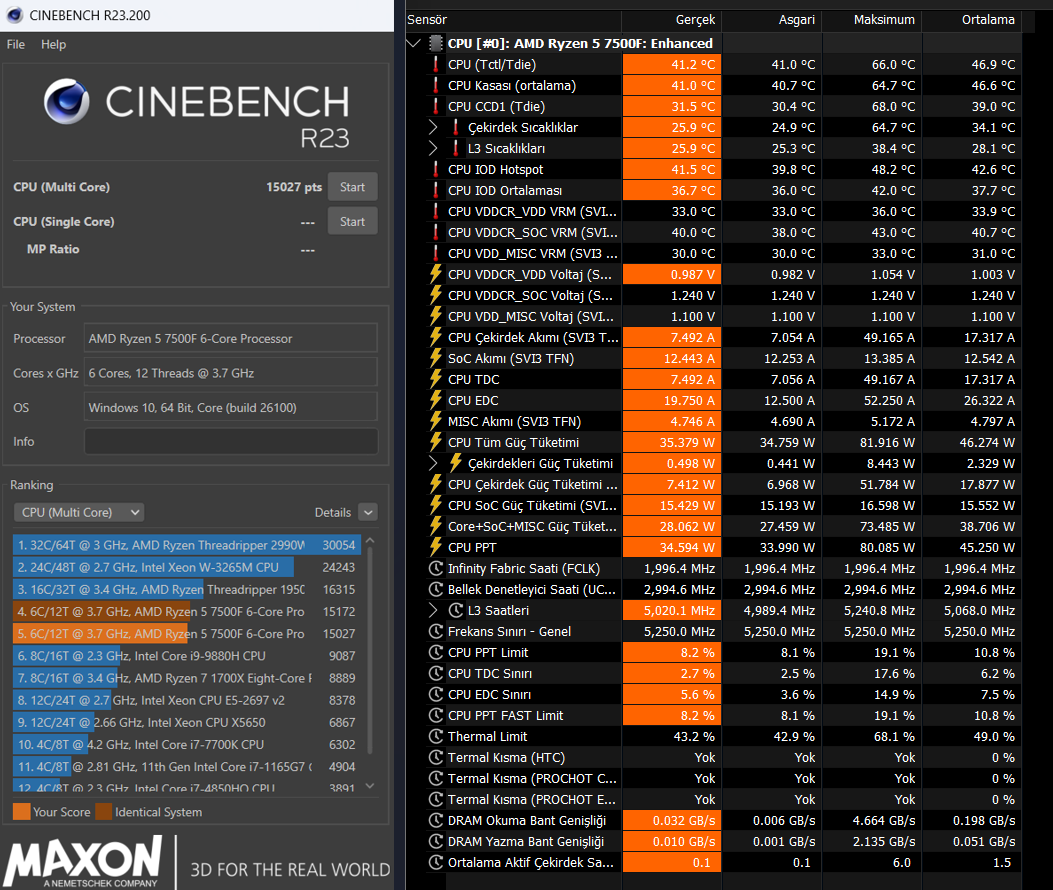This screenshot has height=890, width=1053.
Task: Click clock icon for Thermal Limit
Action: coord(436,736)
